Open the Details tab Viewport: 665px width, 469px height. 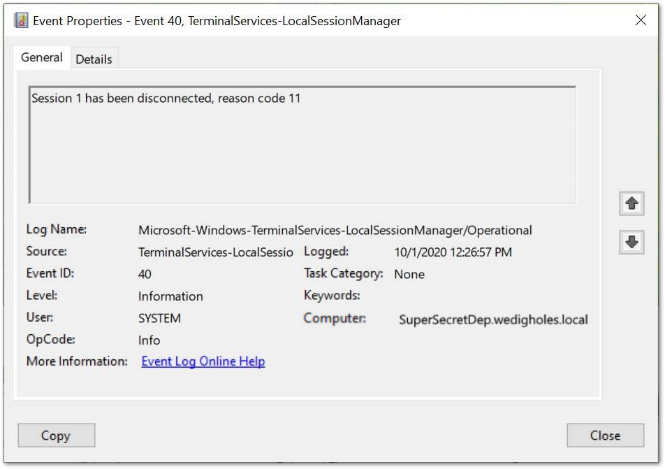(x=94, y=59)
